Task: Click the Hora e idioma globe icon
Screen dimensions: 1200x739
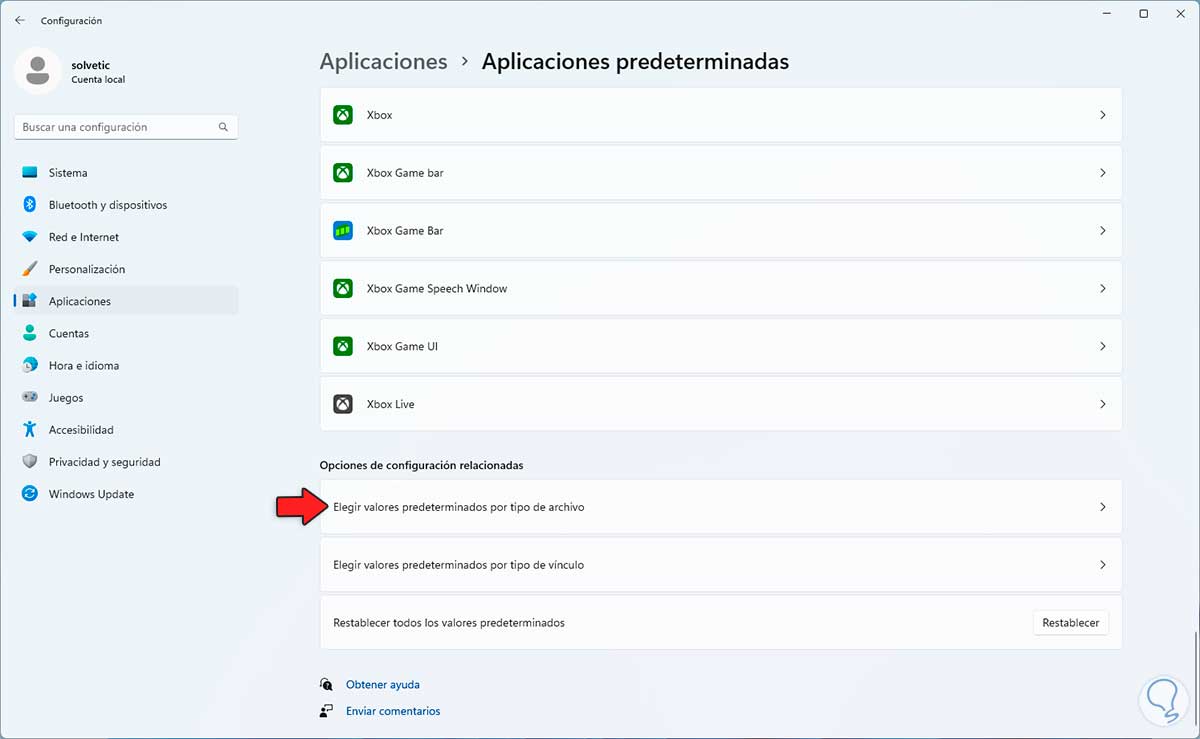Action: pyautogui.click(x=30, y=365)
